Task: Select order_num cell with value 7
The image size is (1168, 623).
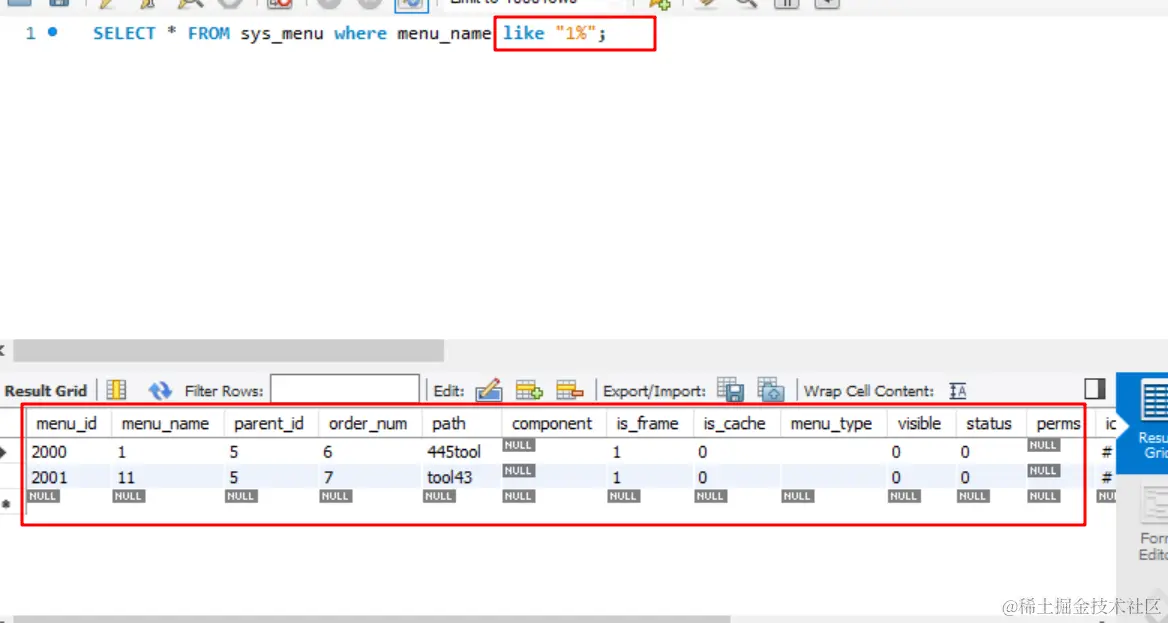Action: [369, 477]
